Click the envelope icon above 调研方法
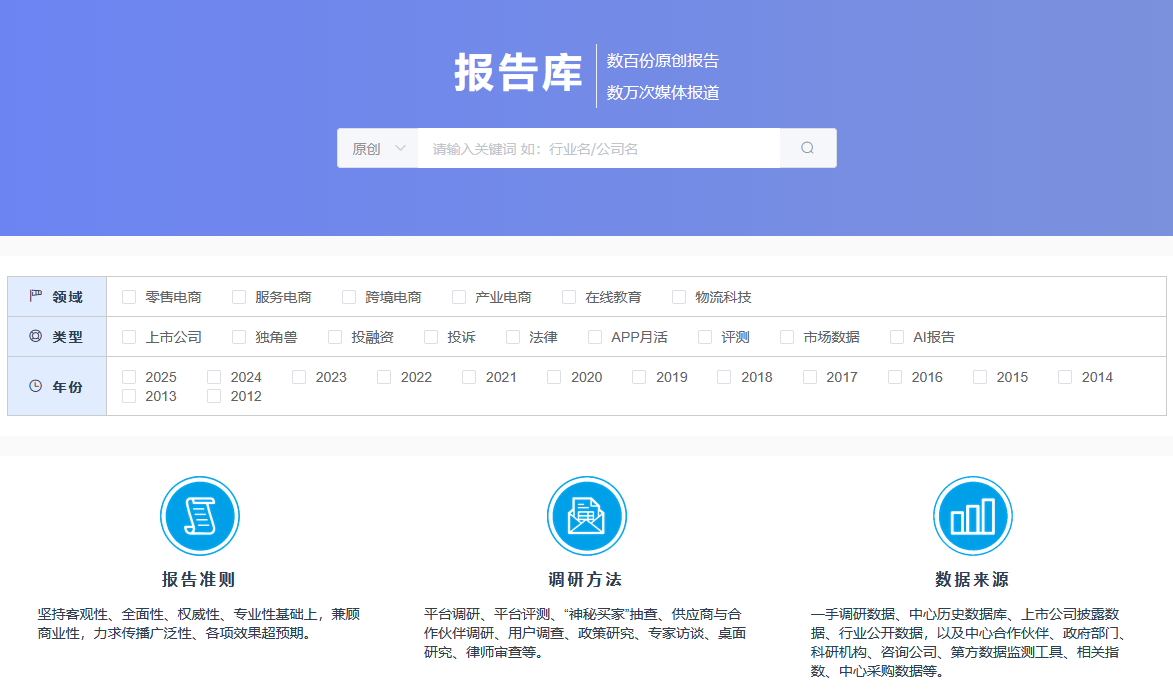Viewport: 1173px width, 693px height. pyautogui.click(x=586, y=515)
